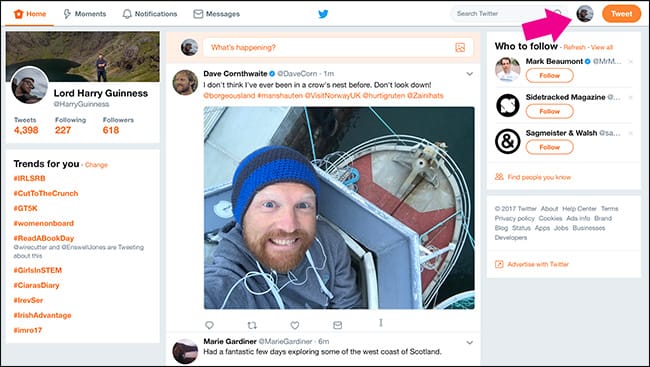The width and height of the screenshot is (650, 367).
Task: Open the Moments tab
Action: (x=84, y=14)
